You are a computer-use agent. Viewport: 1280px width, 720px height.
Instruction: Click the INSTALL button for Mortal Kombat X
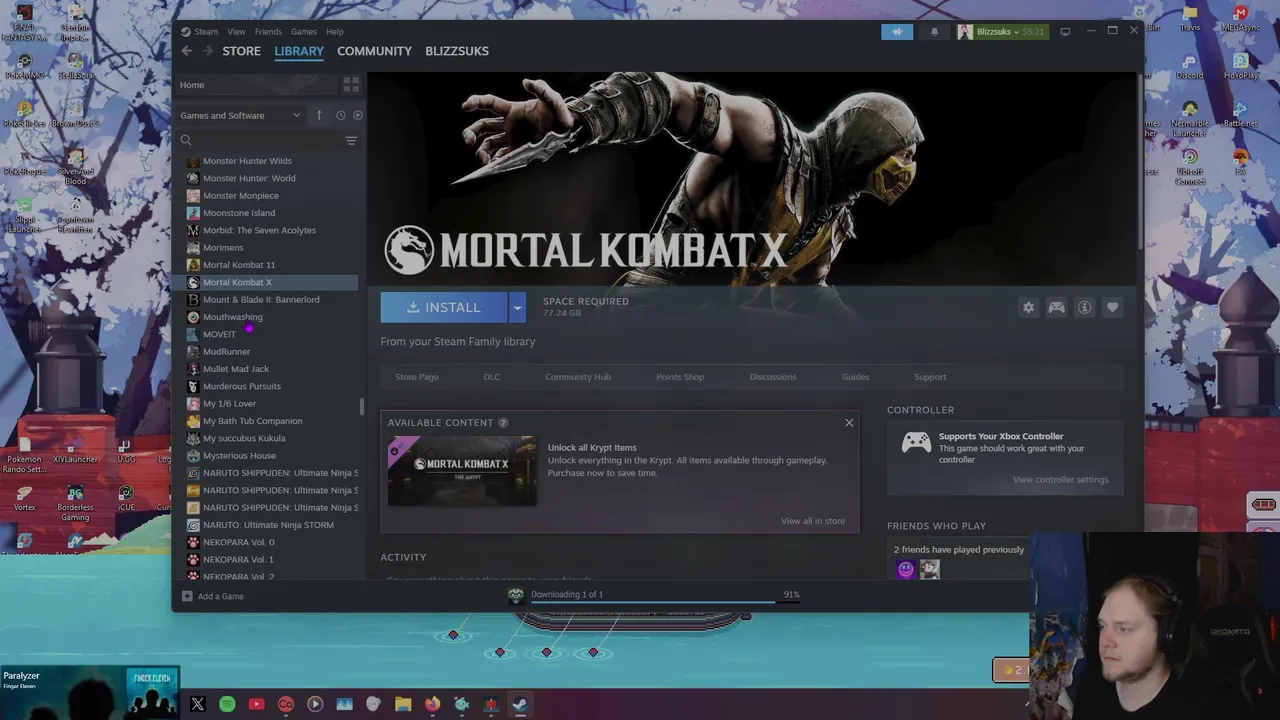pyautogui.click(x=444, y=307)
